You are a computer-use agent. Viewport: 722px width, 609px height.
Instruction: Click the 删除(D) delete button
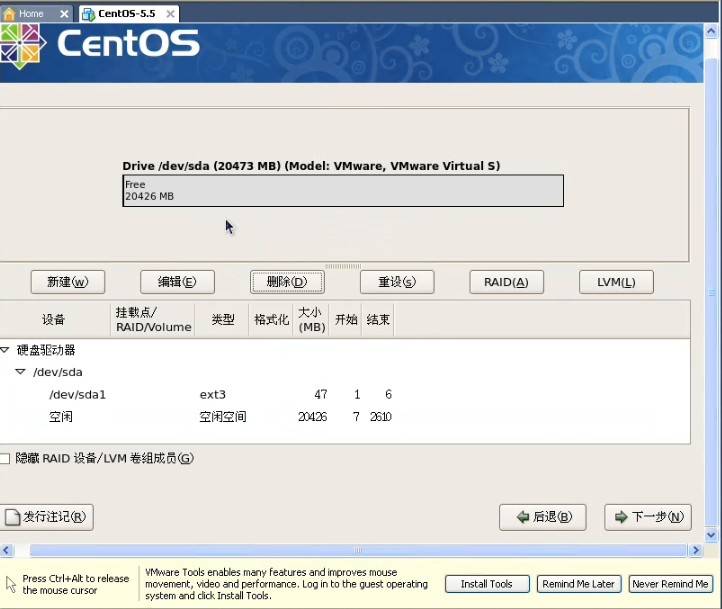pyautogui.click(x=287, y=282)
